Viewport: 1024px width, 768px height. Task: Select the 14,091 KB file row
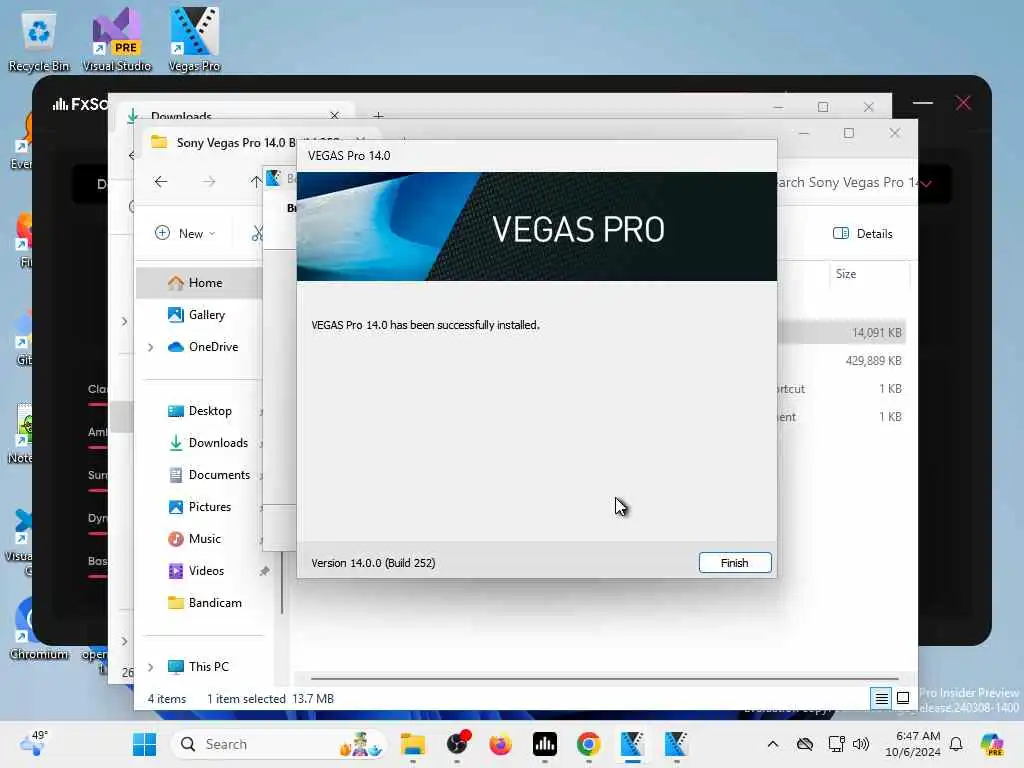pos(842,332)
